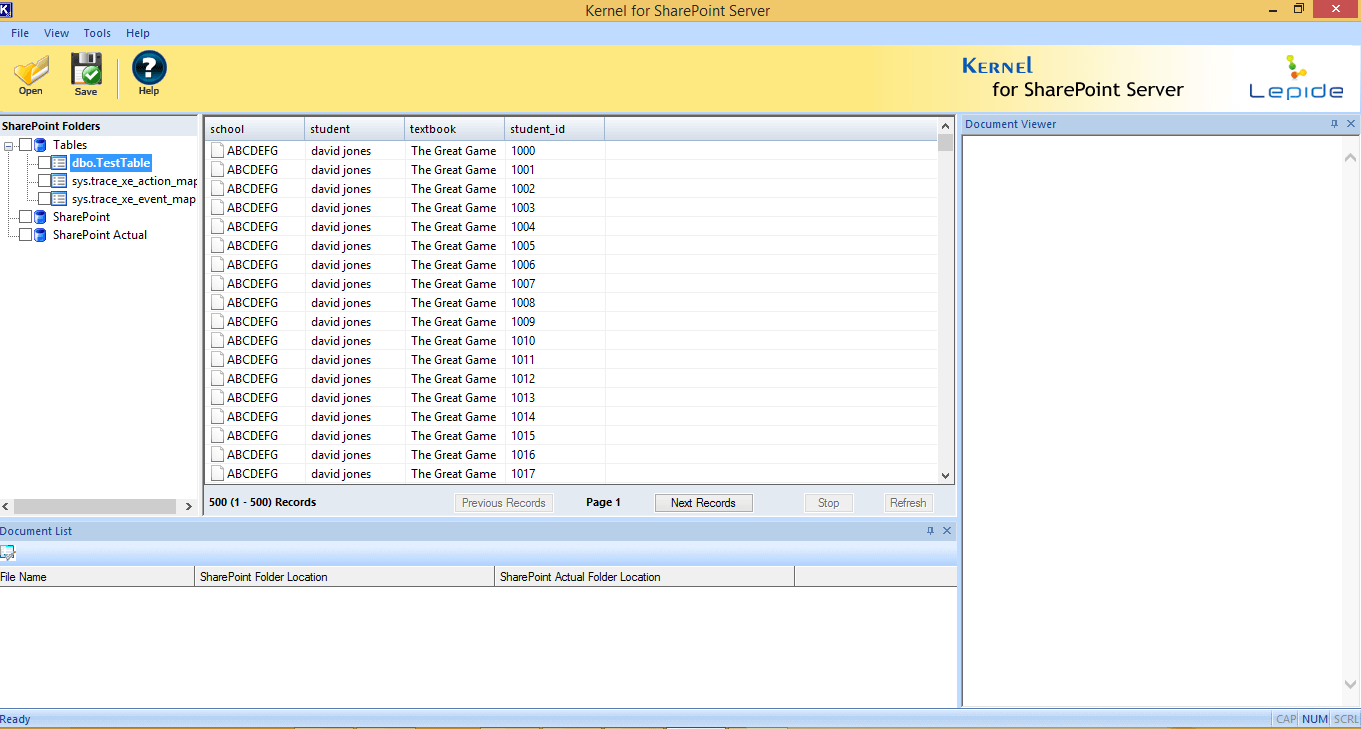The image size is (1361, 729).
Task: Click records table scrollbar down arrow
Action: coord(946,476)
